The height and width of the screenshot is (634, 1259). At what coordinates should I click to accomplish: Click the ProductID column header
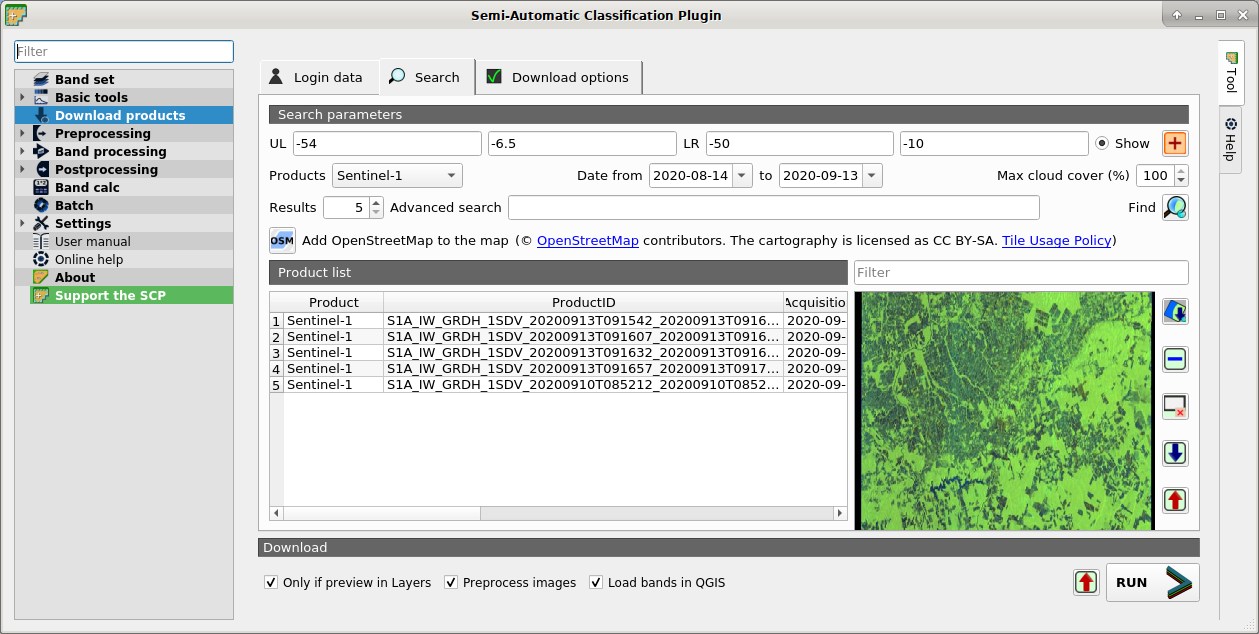click(584, 302)
